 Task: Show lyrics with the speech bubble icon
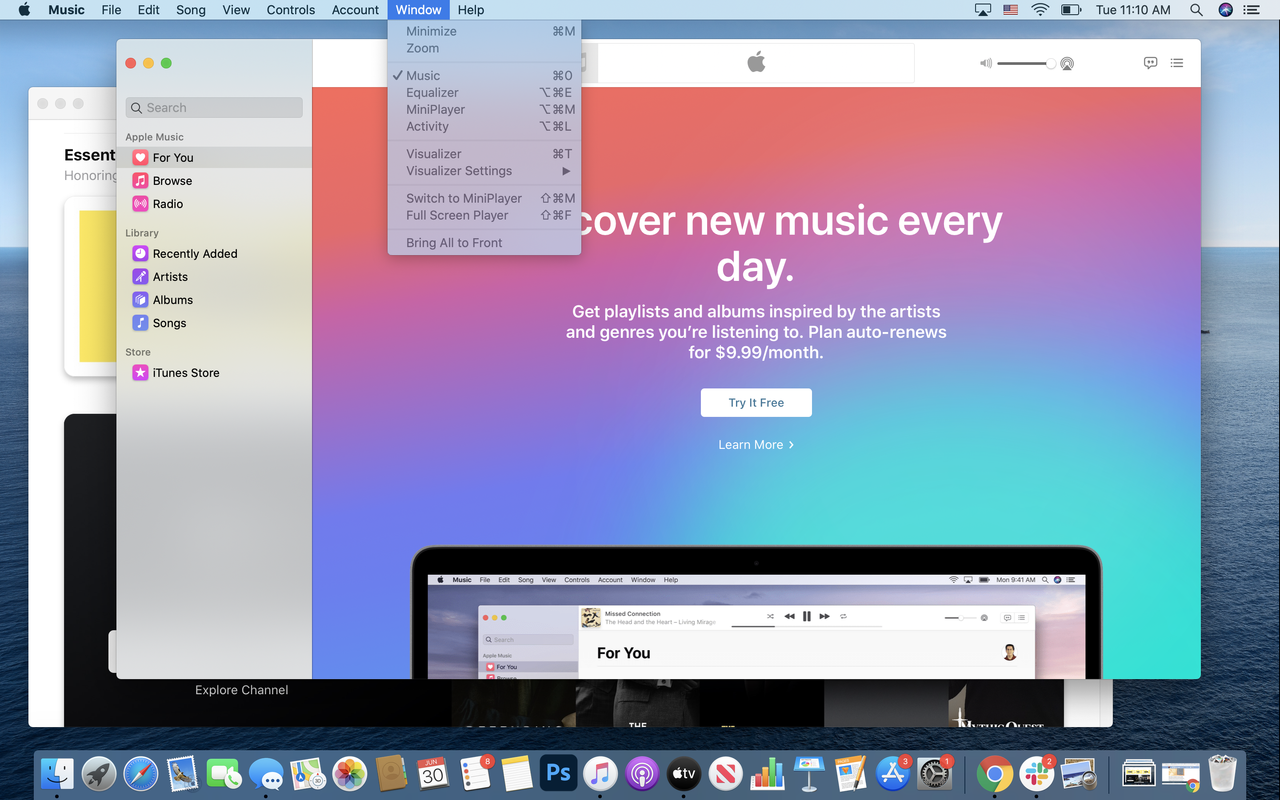tap(1150, 63)
